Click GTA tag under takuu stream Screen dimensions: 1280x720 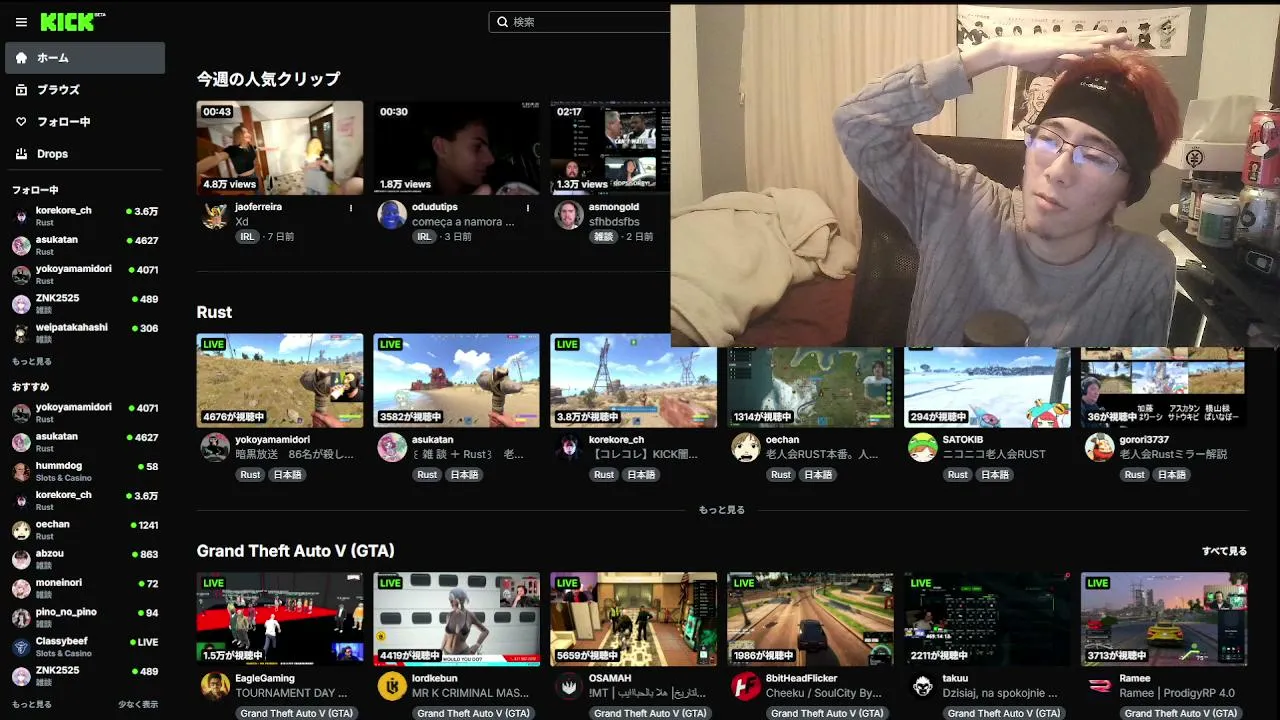coord(1004,713)
